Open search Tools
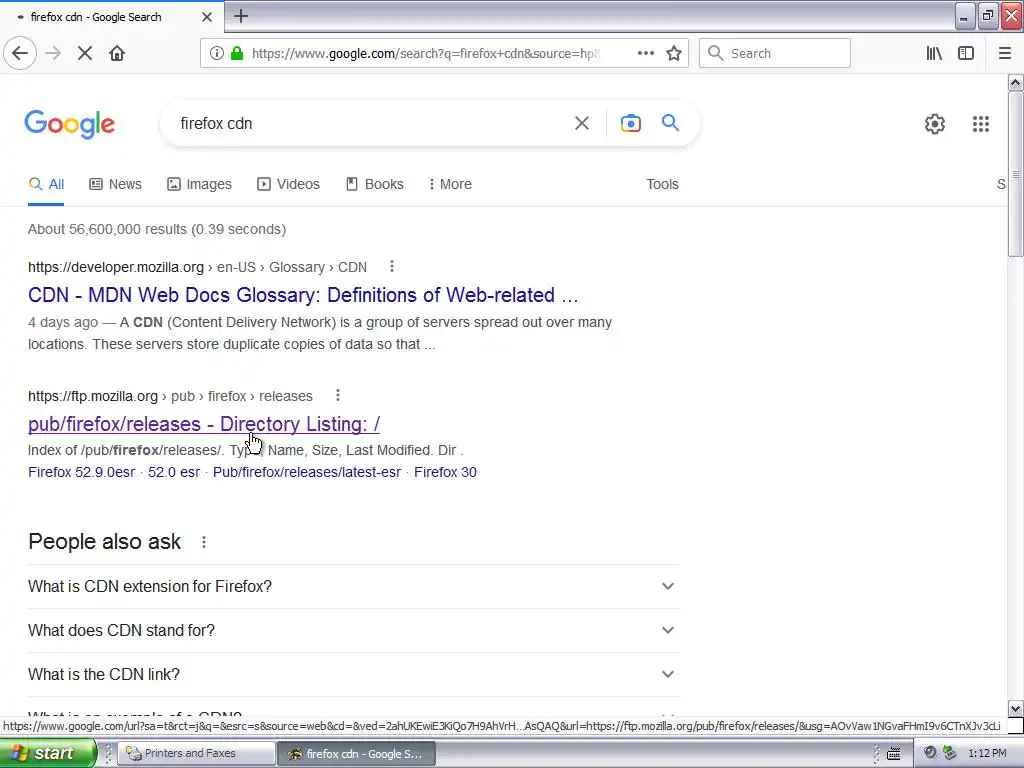 [662, 184]
